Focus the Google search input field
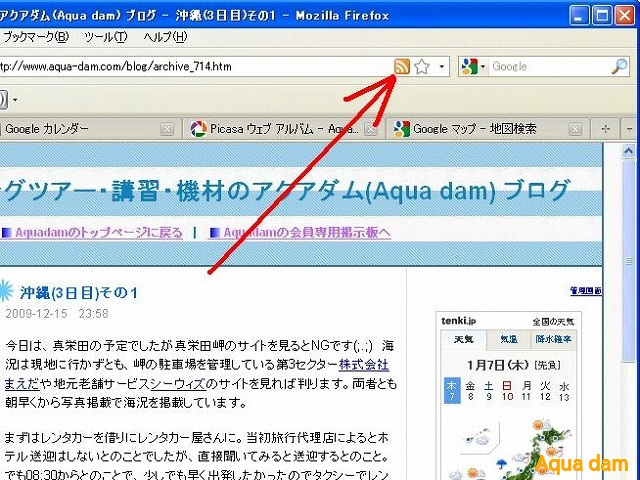The image size is (640, 480). 549,66
